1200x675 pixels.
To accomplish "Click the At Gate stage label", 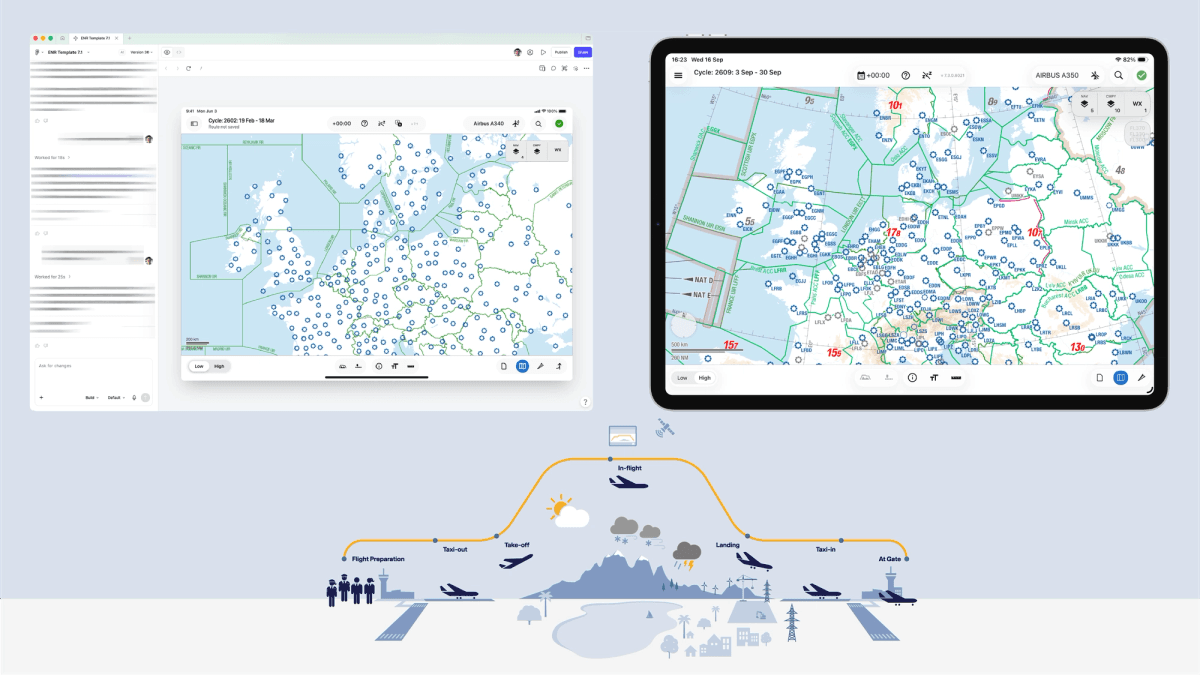I will pyautogui.click(x=889, y=559).
